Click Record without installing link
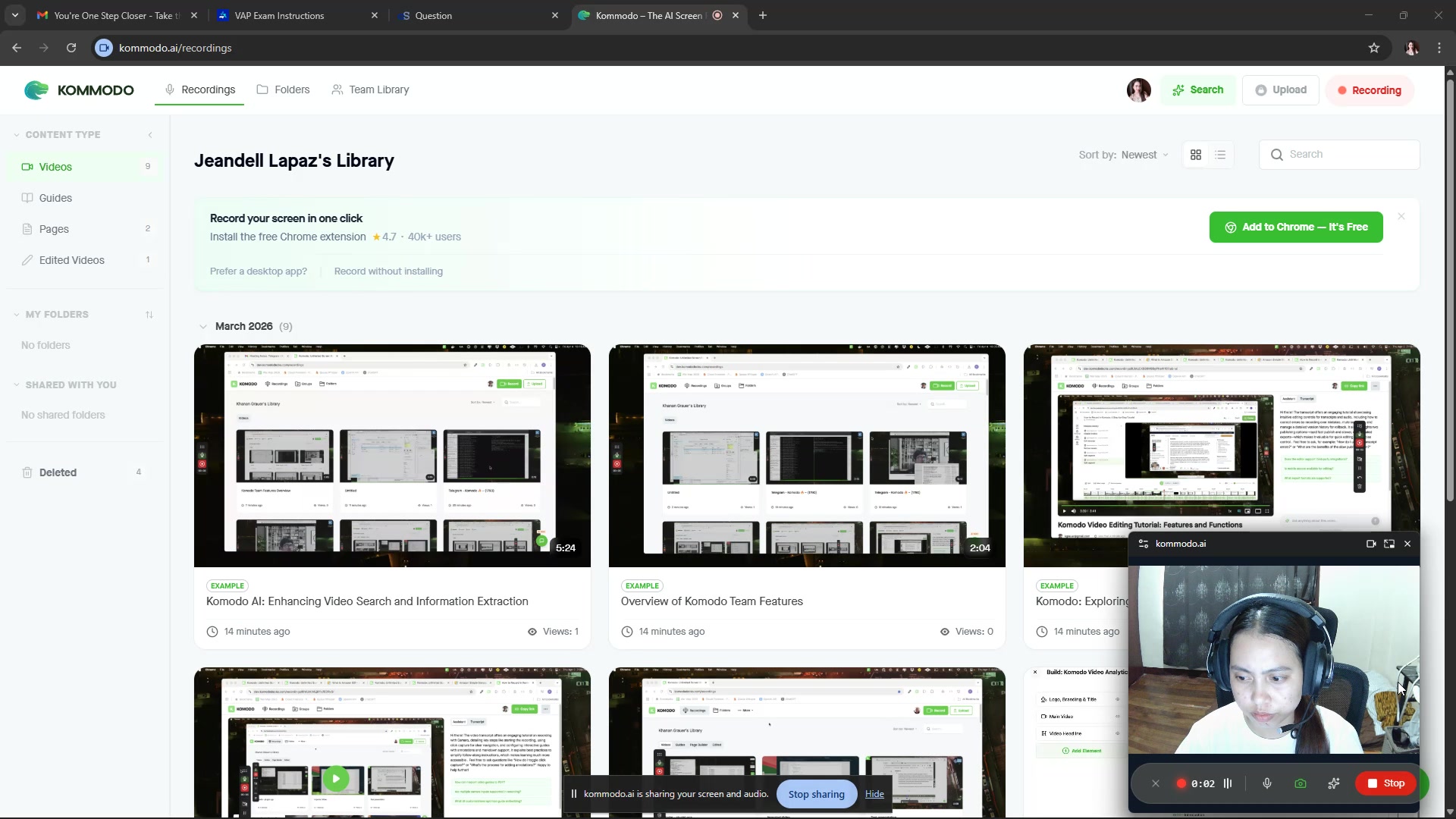Viewport: 1456px width, 819px height. click(388, 271)
